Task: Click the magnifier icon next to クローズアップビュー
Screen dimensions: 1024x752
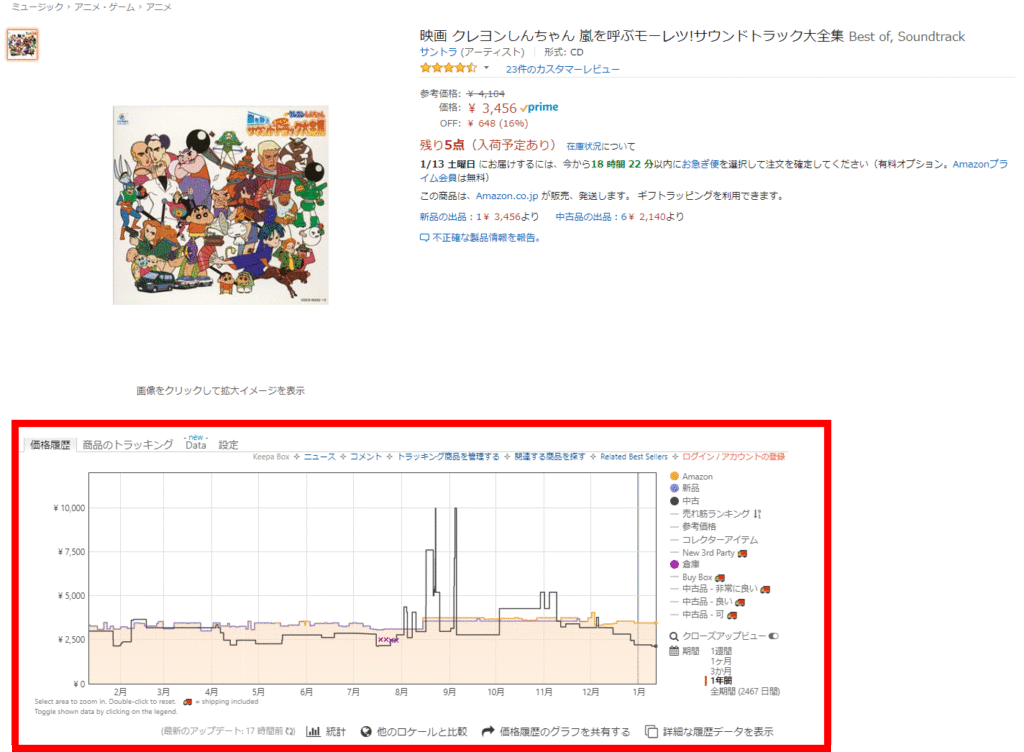Action: [x=674, y=636]
